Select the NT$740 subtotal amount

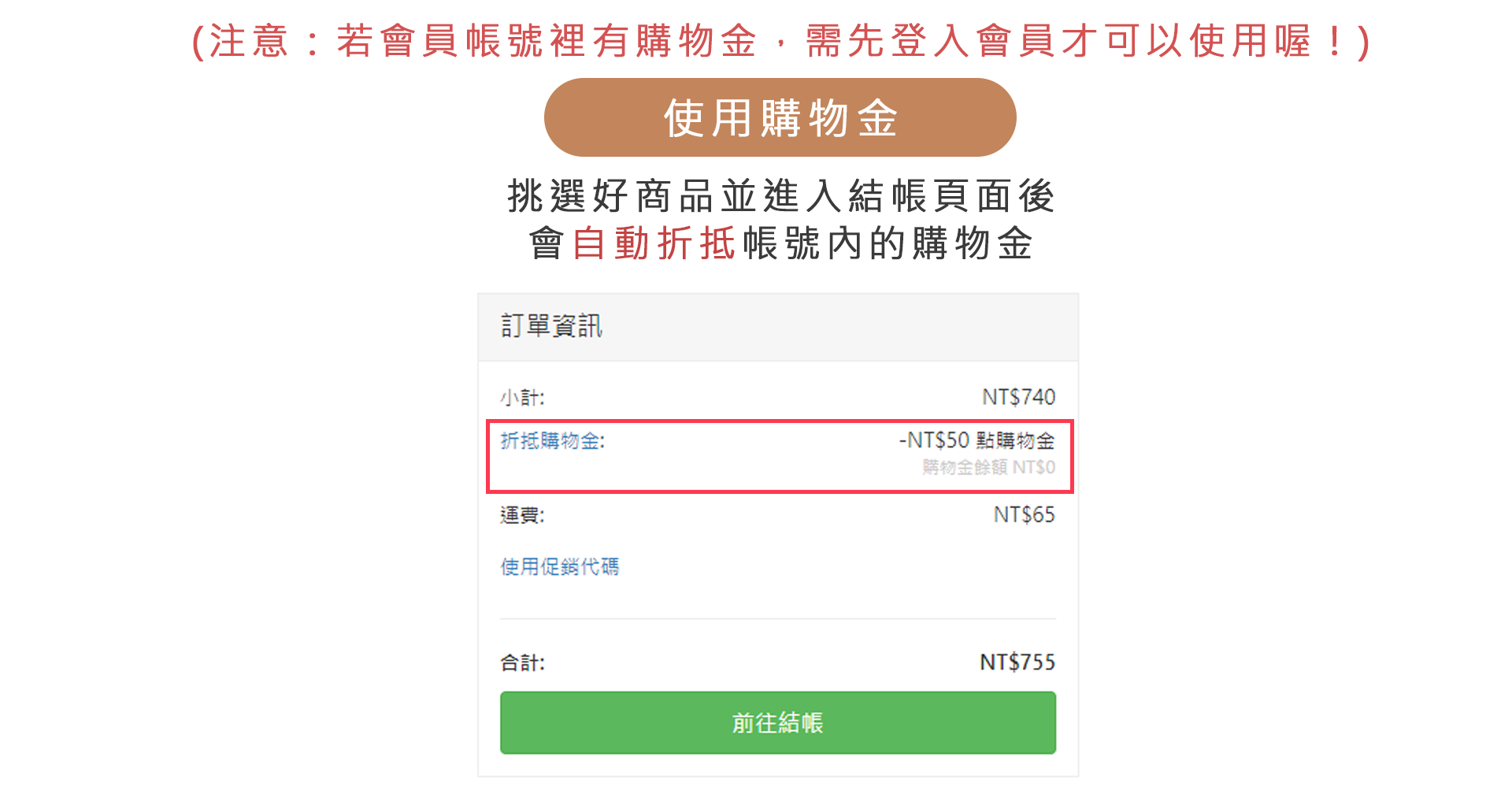pos(1017,397)
